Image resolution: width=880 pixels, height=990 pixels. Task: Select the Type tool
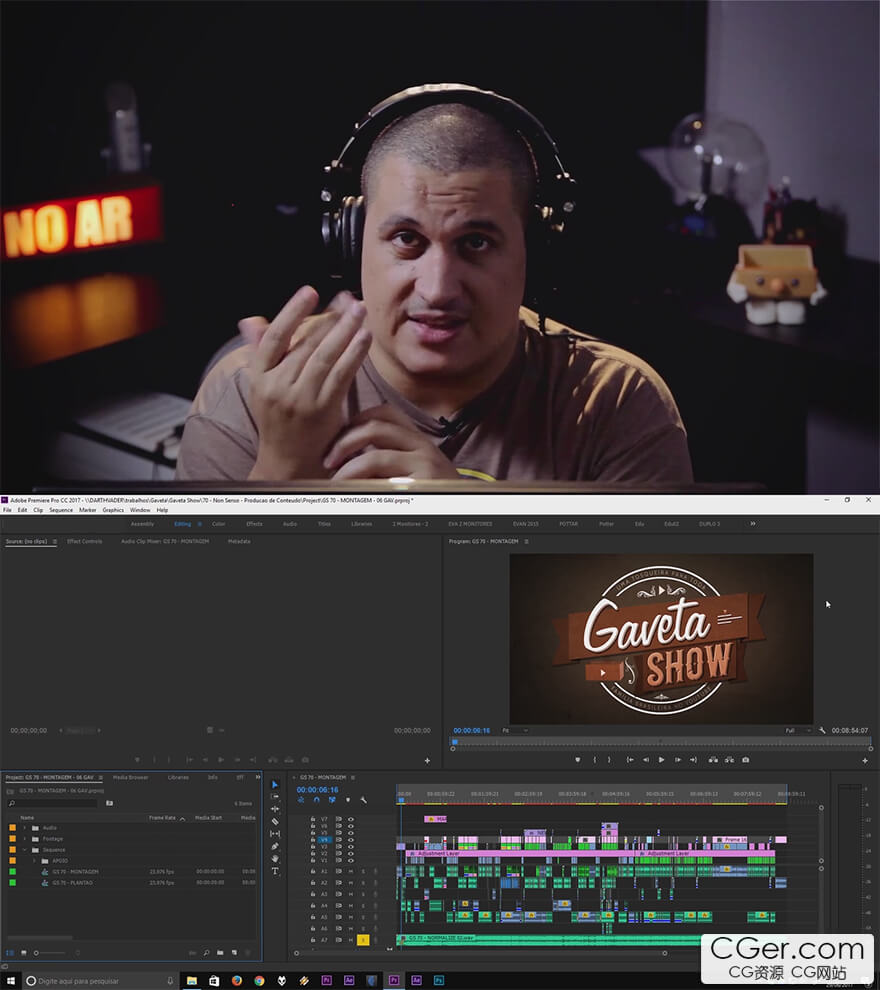[275, 871]
